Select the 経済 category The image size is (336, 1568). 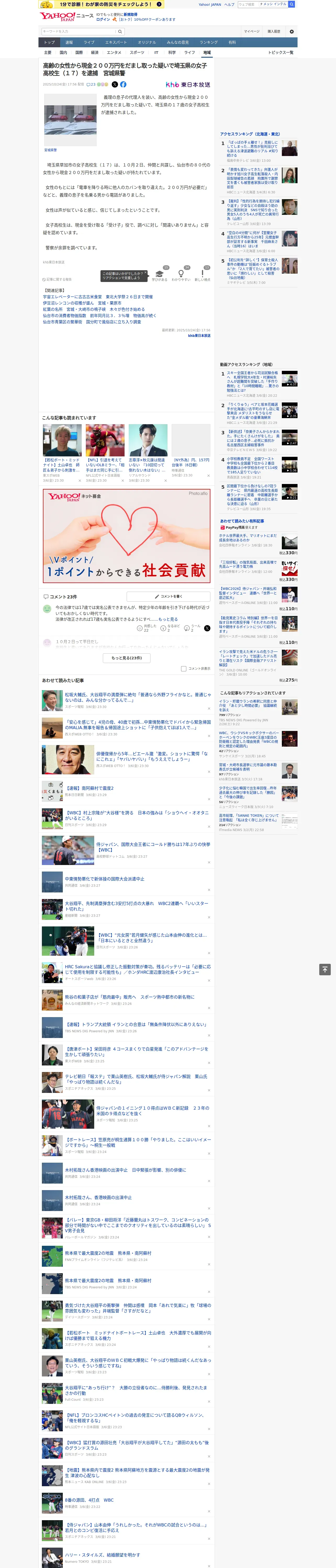(x=94, y=52)
